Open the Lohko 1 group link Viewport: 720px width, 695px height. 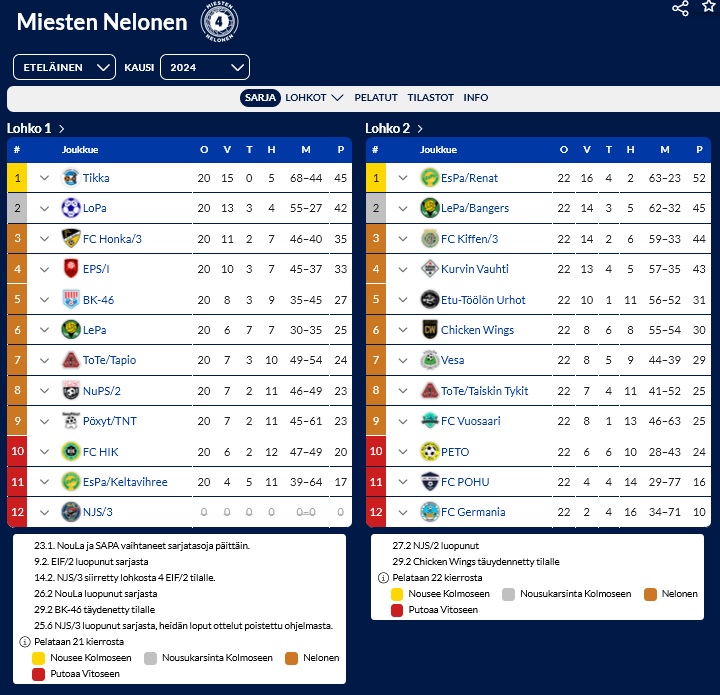point(36,128)
